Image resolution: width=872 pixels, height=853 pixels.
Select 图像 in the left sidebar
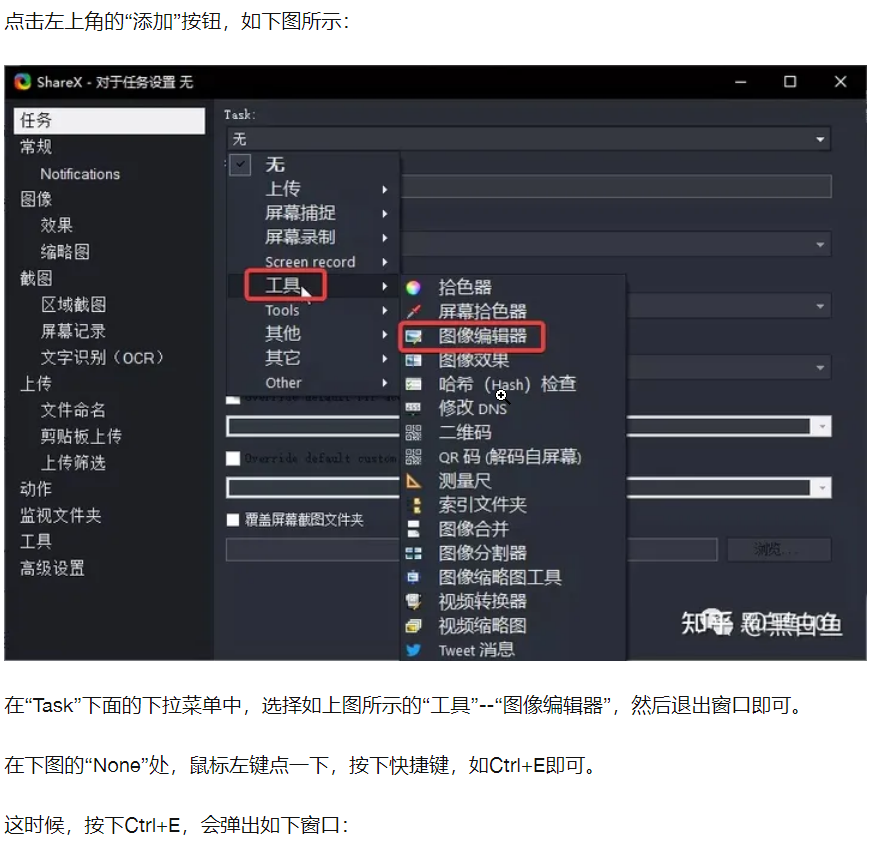[x=36, y=199]
